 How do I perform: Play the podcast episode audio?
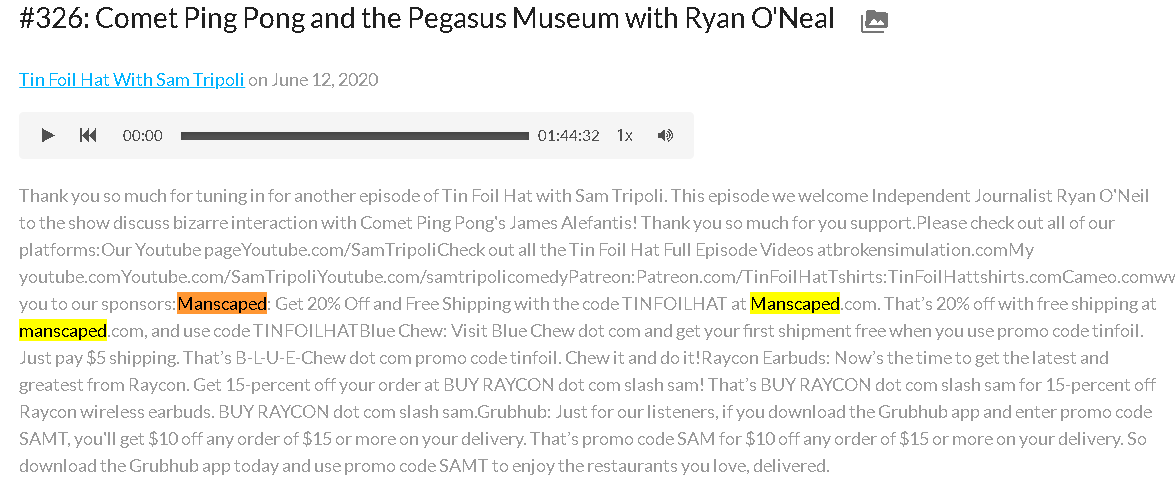(48, 136)
